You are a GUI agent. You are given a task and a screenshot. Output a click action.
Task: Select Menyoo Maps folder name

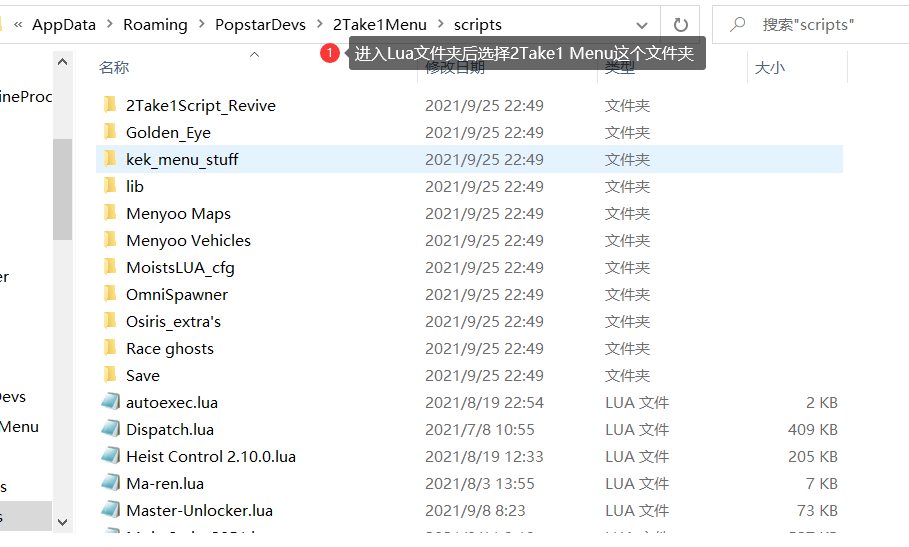[178, 214]
